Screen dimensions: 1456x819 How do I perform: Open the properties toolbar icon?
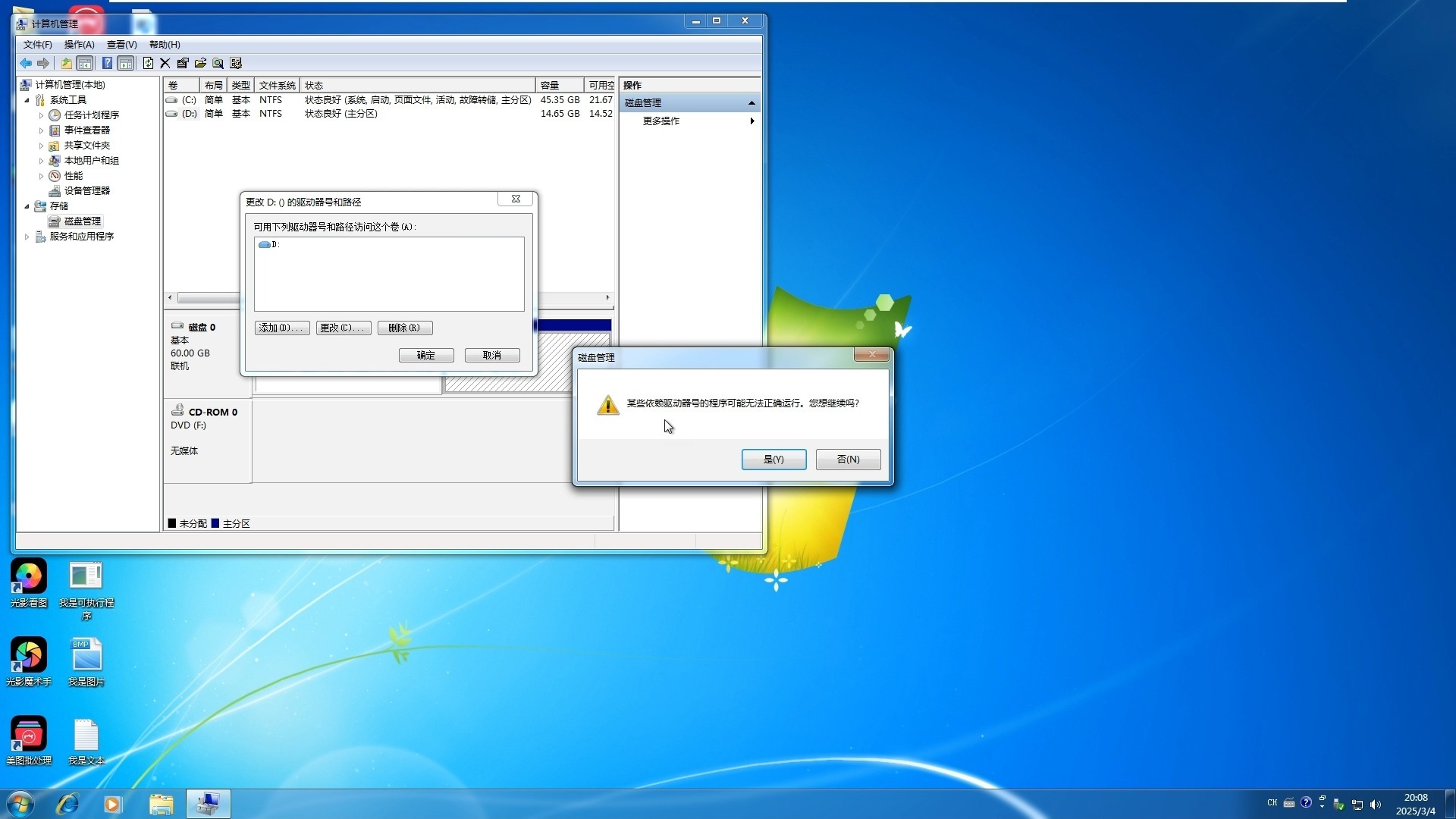(183, 63)
